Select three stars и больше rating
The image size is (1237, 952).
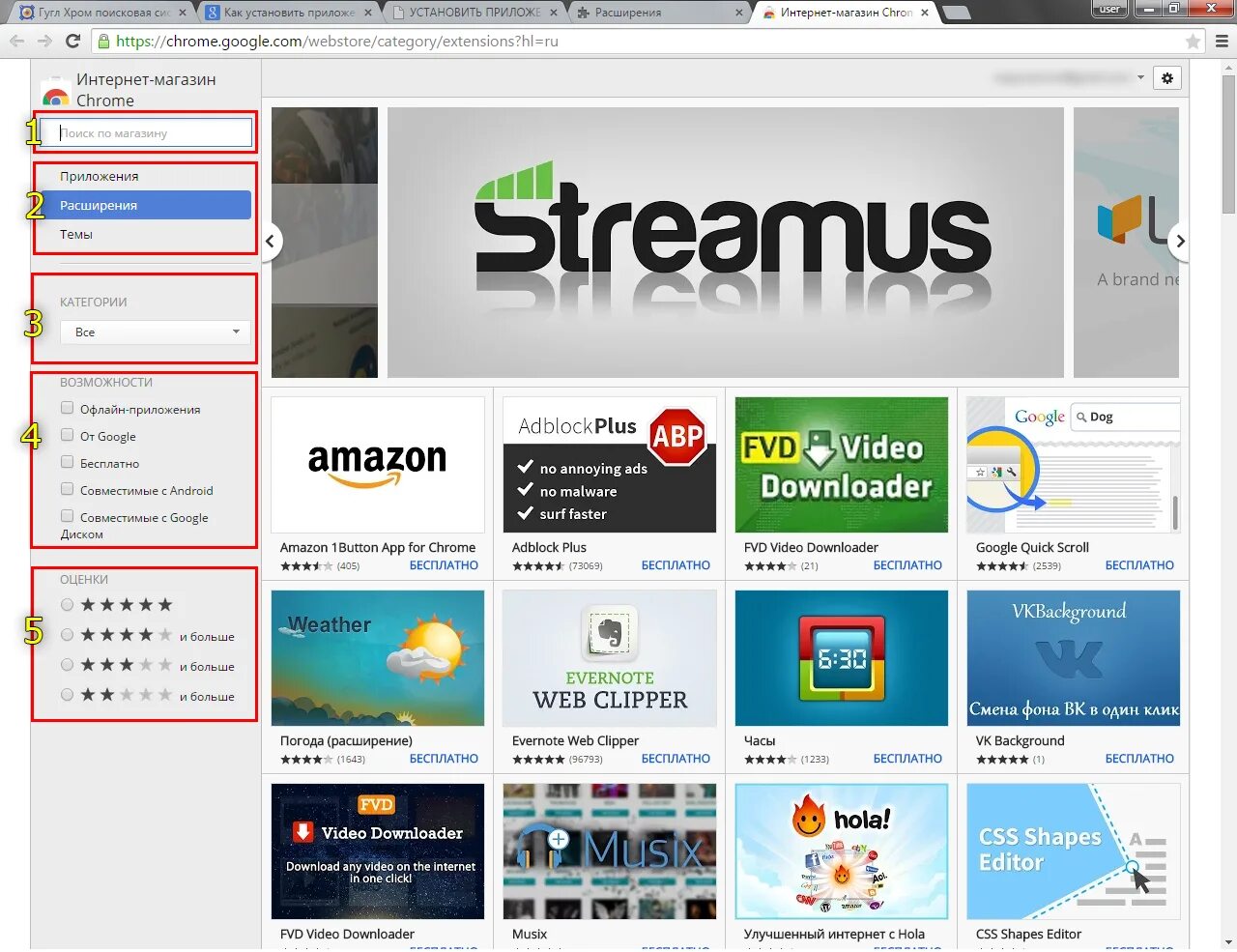(67, 665)
